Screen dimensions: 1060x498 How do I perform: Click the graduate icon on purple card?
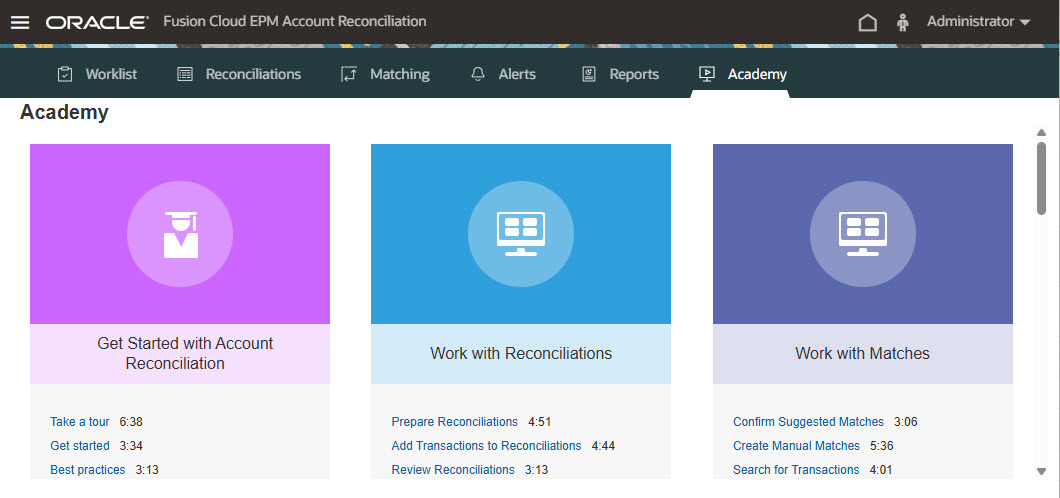pos(180,234)
